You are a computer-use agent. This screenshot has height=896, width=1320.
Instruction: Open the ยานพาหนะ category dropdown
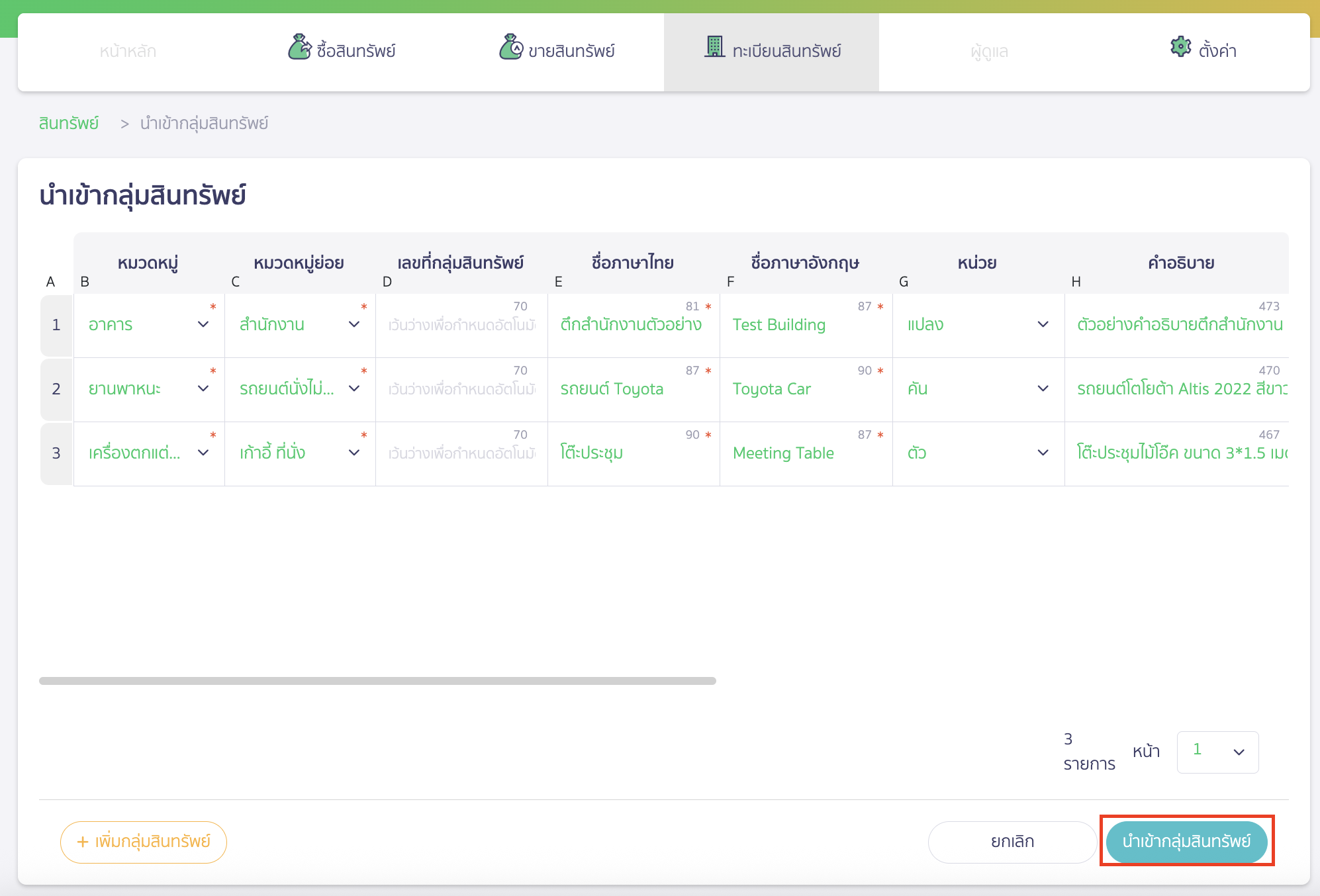(x=203, y=389)
